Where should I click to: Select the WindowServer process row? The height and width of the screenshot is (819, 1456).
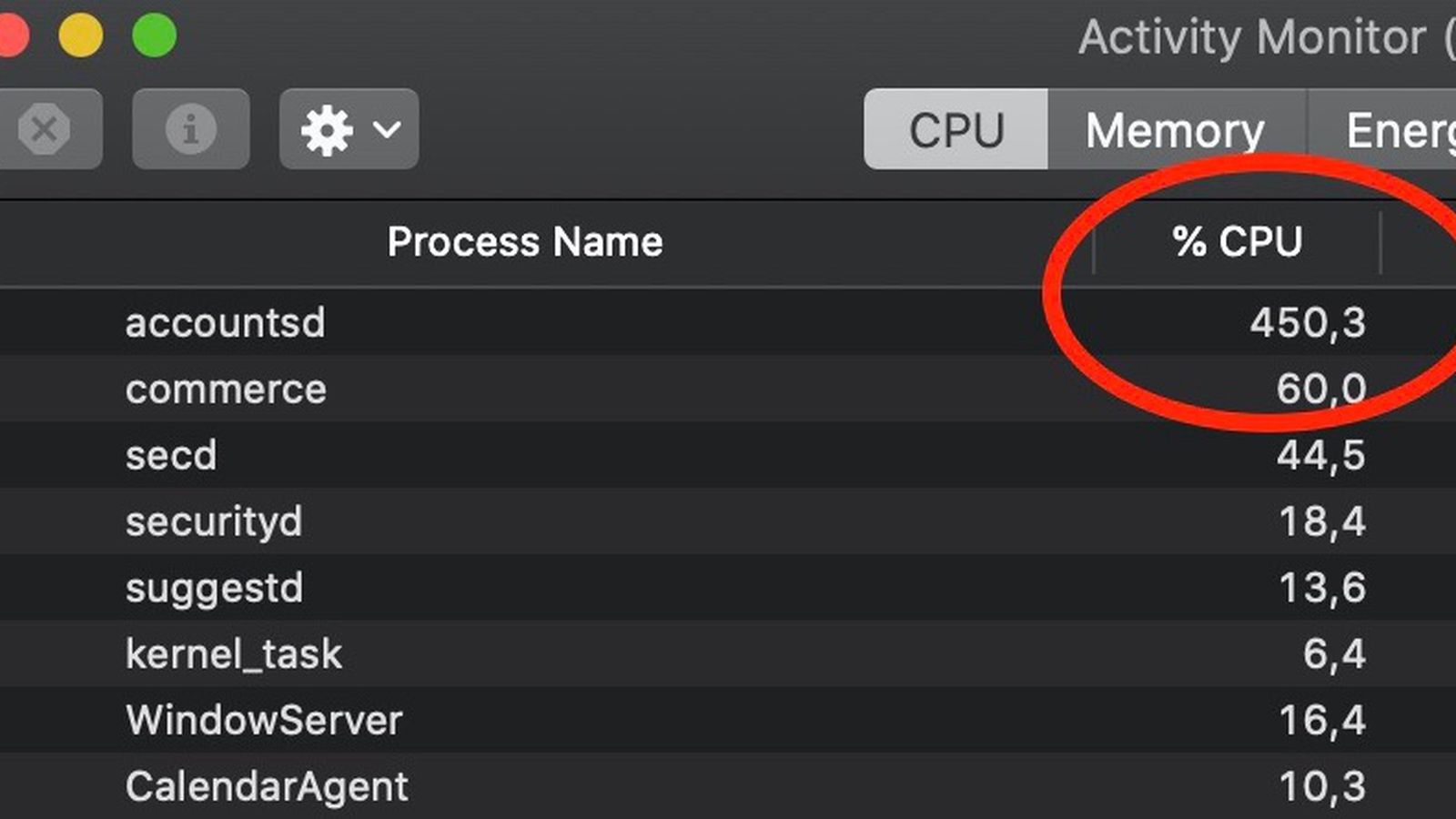pyautogui.click(x=264, y=721)
